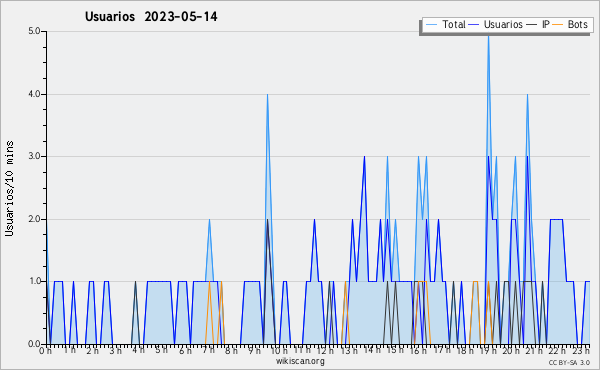Click the Total peak of 4.0 near 21 h
The image size is (600, 370).
tap(527, 95)
